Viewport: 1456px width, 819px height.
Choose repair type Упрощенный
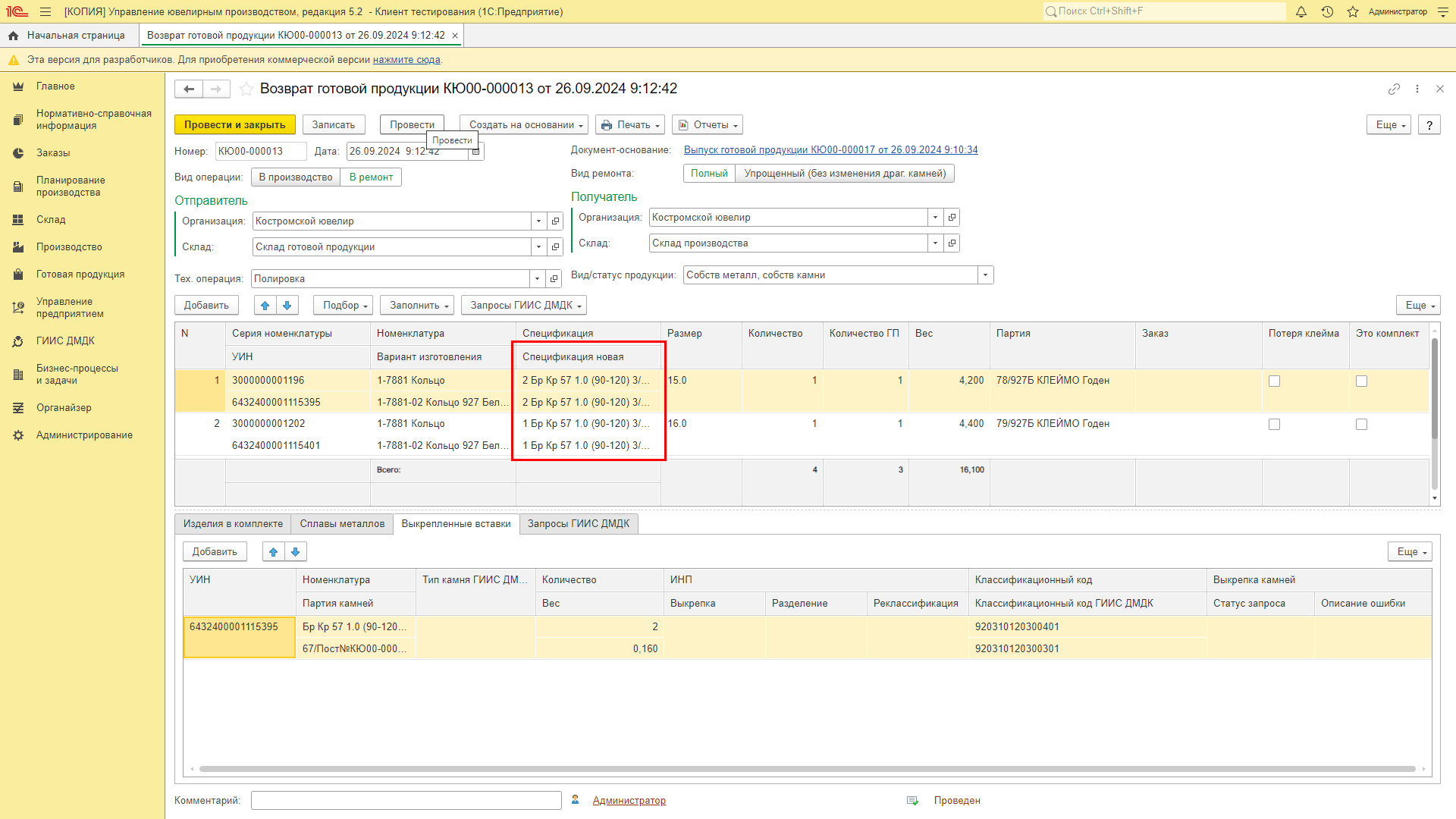coord(845,174)
